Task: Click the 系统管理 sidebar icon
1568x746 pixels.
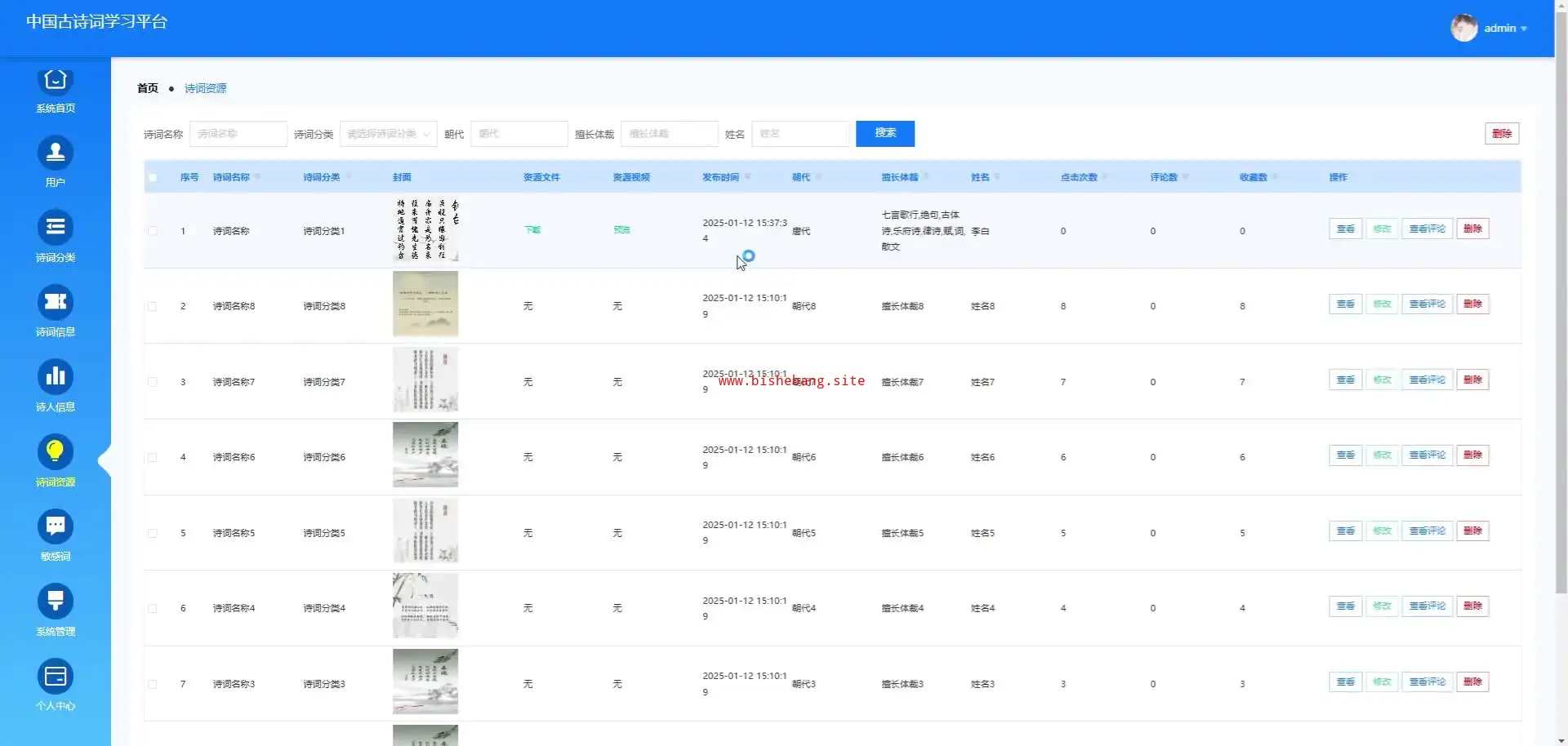Action: coord(55,602)
